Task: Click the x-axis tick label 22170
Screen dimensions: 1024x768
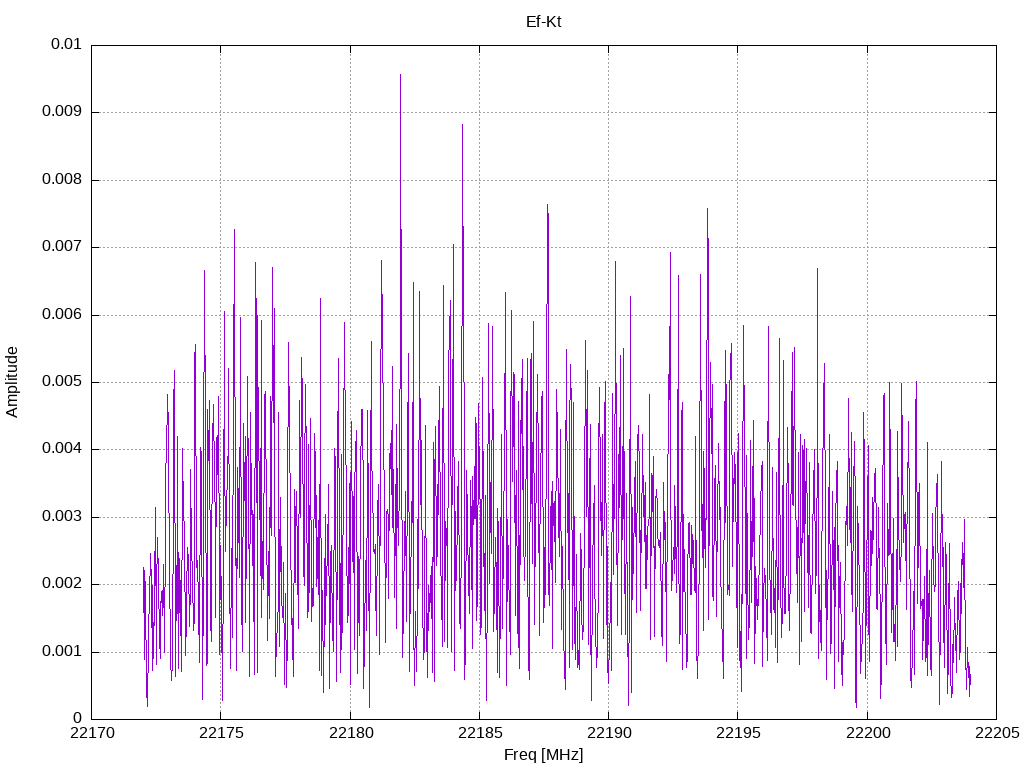Action: tap(91, 733)
